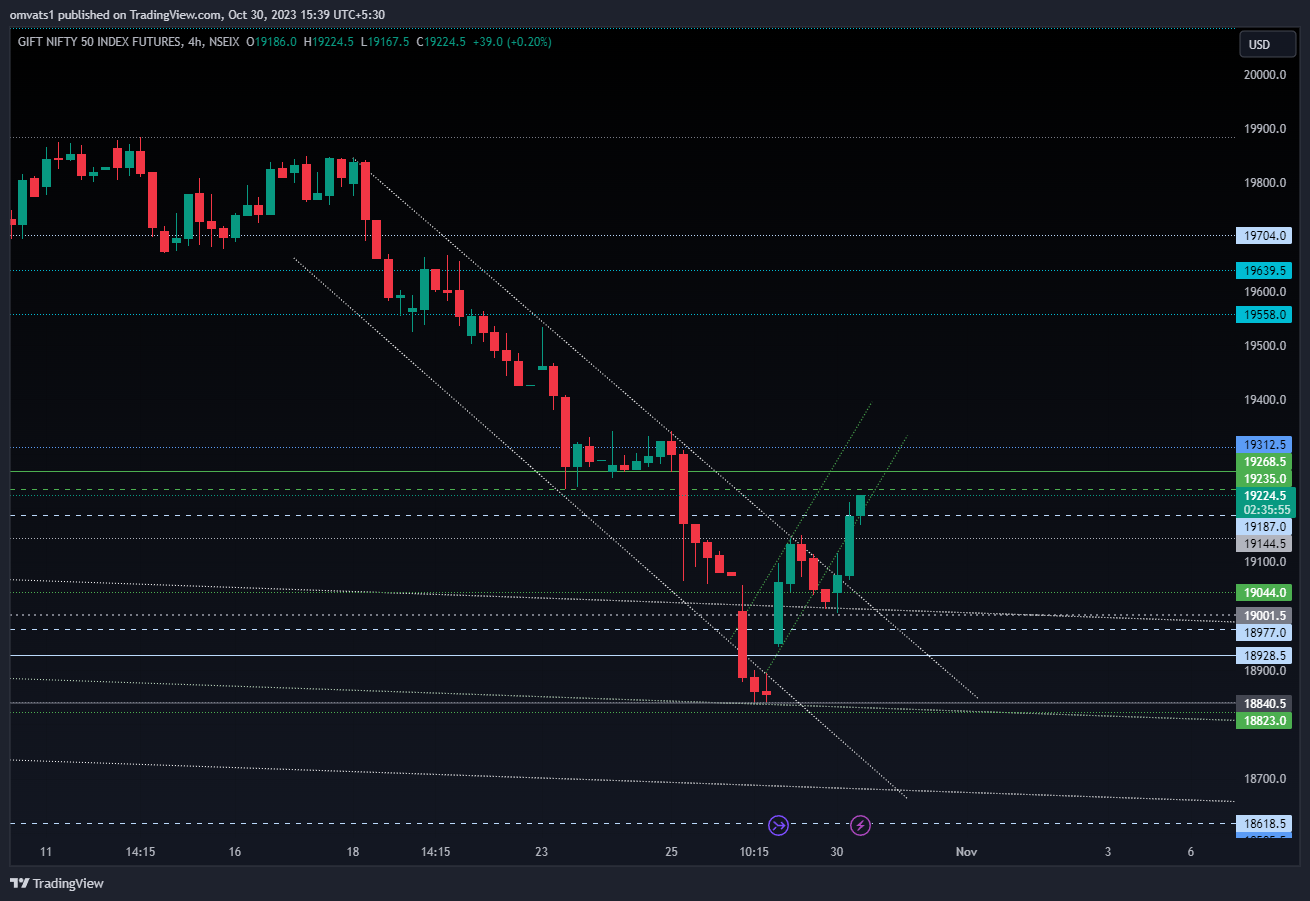The width and height of the screenshot is (1310, 901).
Task: Click the low value L19167.5
Action: pos(385,42)
